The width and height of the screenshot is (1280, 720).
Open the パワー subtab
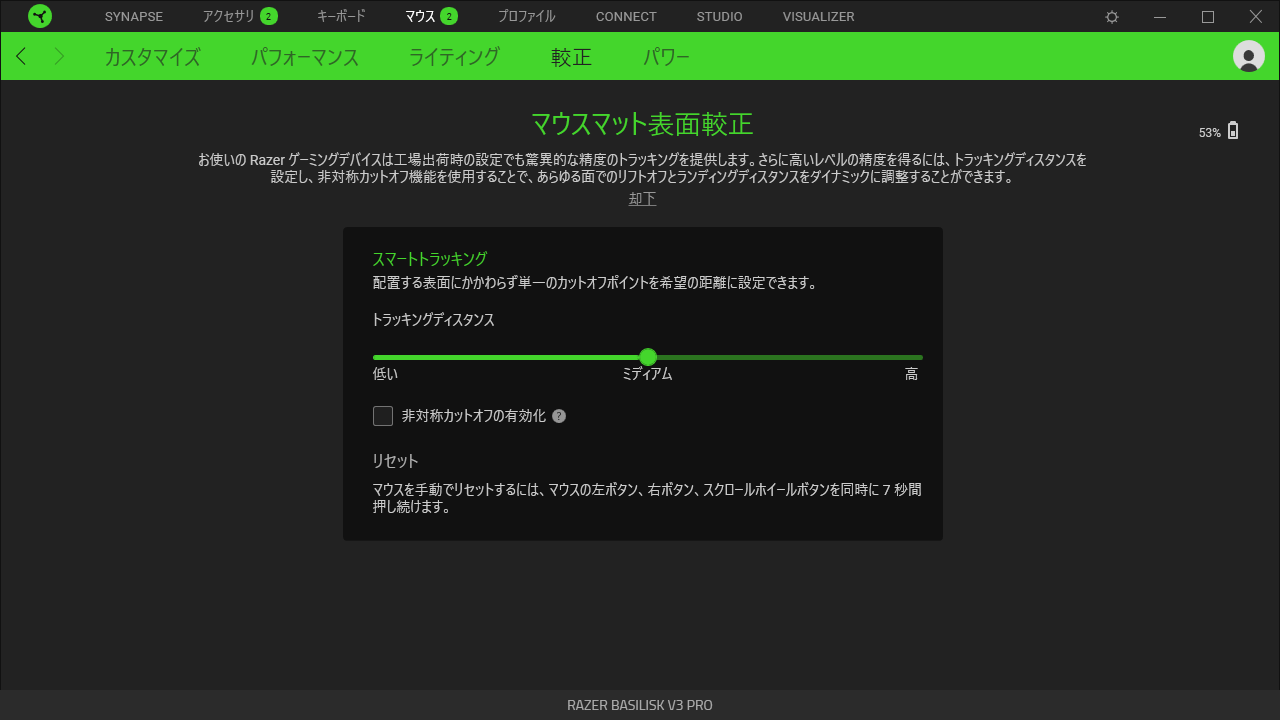point(666,57)
